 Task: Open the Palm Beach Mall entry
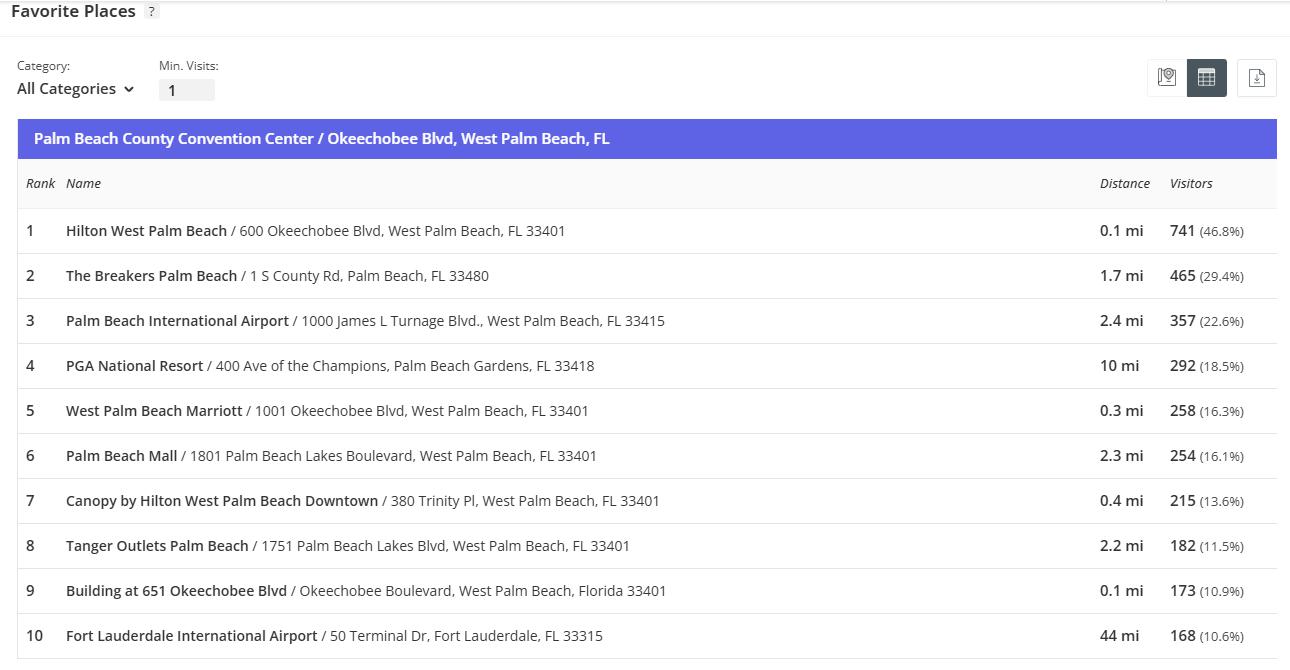[x=122, y=456]
